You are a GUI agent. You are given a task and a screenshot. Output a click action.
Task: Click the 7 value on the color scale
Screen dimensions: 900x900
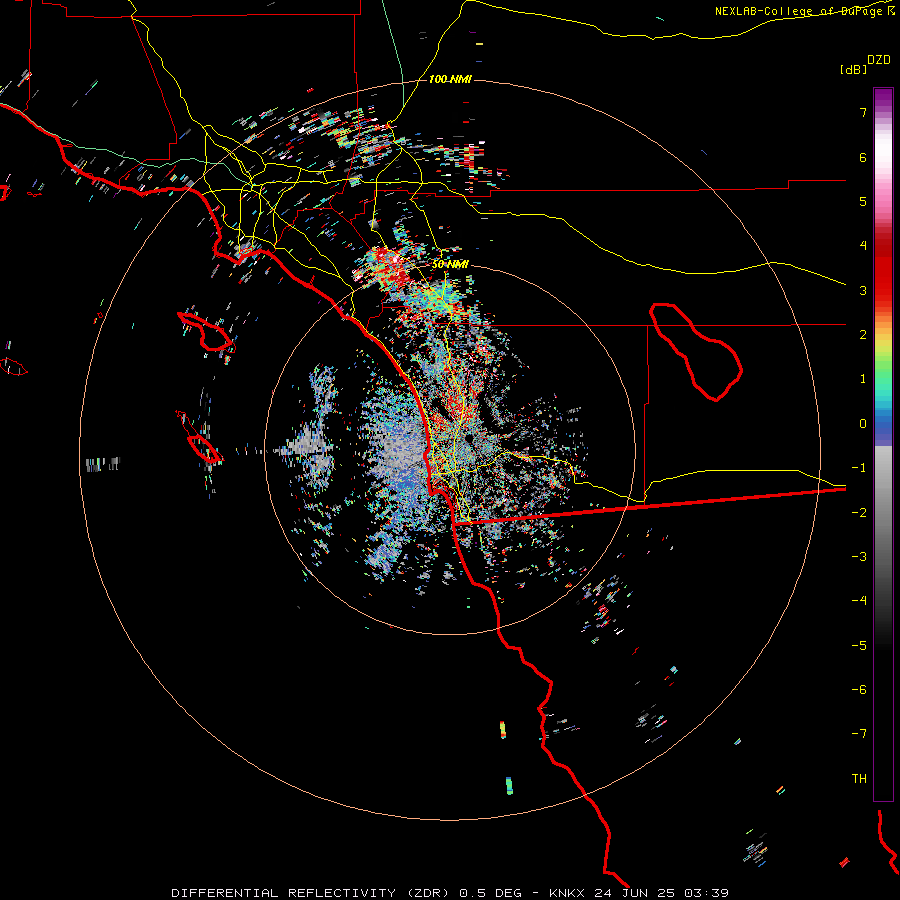tap(863, 112)
